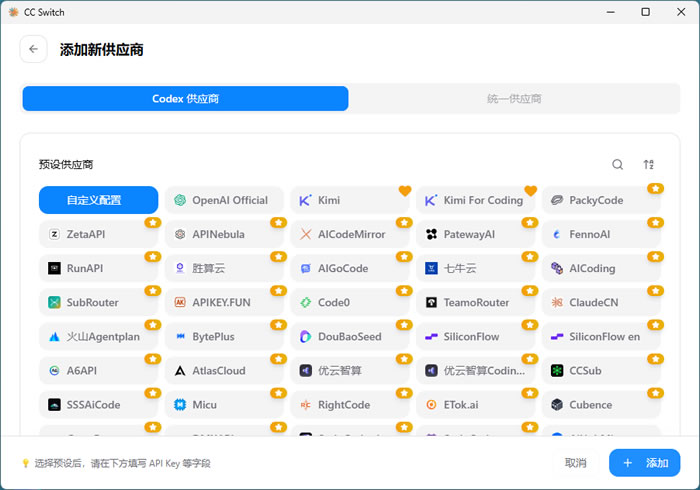Choose BytePlus provider
The width and height of the screenshot is (700, 490).
(x=224, y=336)
